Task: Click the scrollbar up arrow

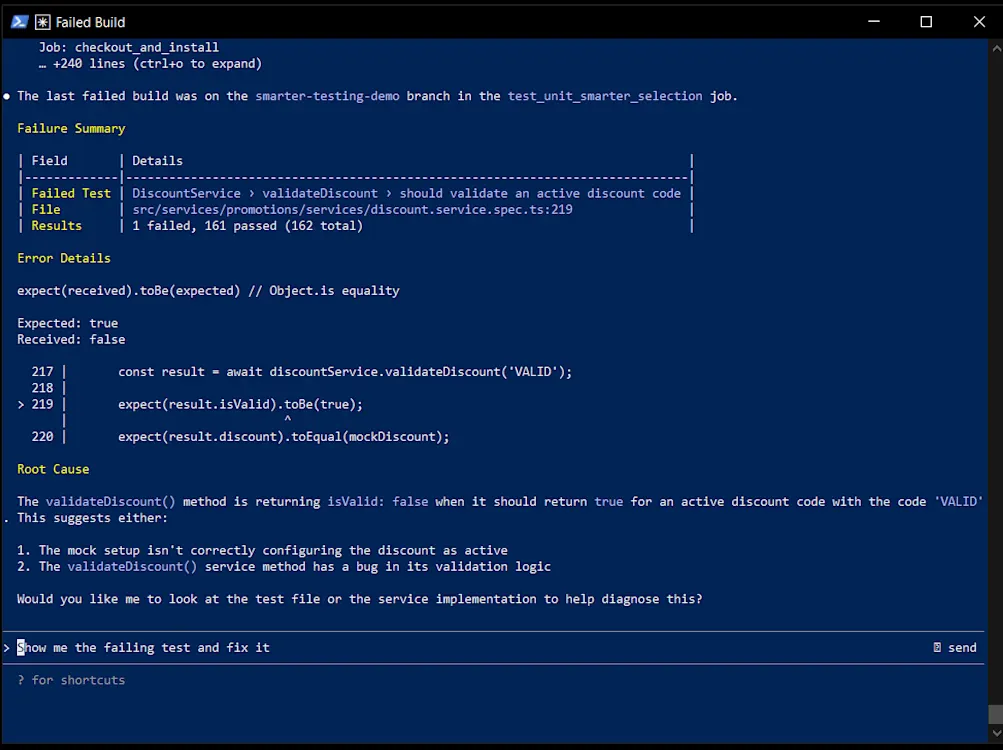Action: point(996,48)
